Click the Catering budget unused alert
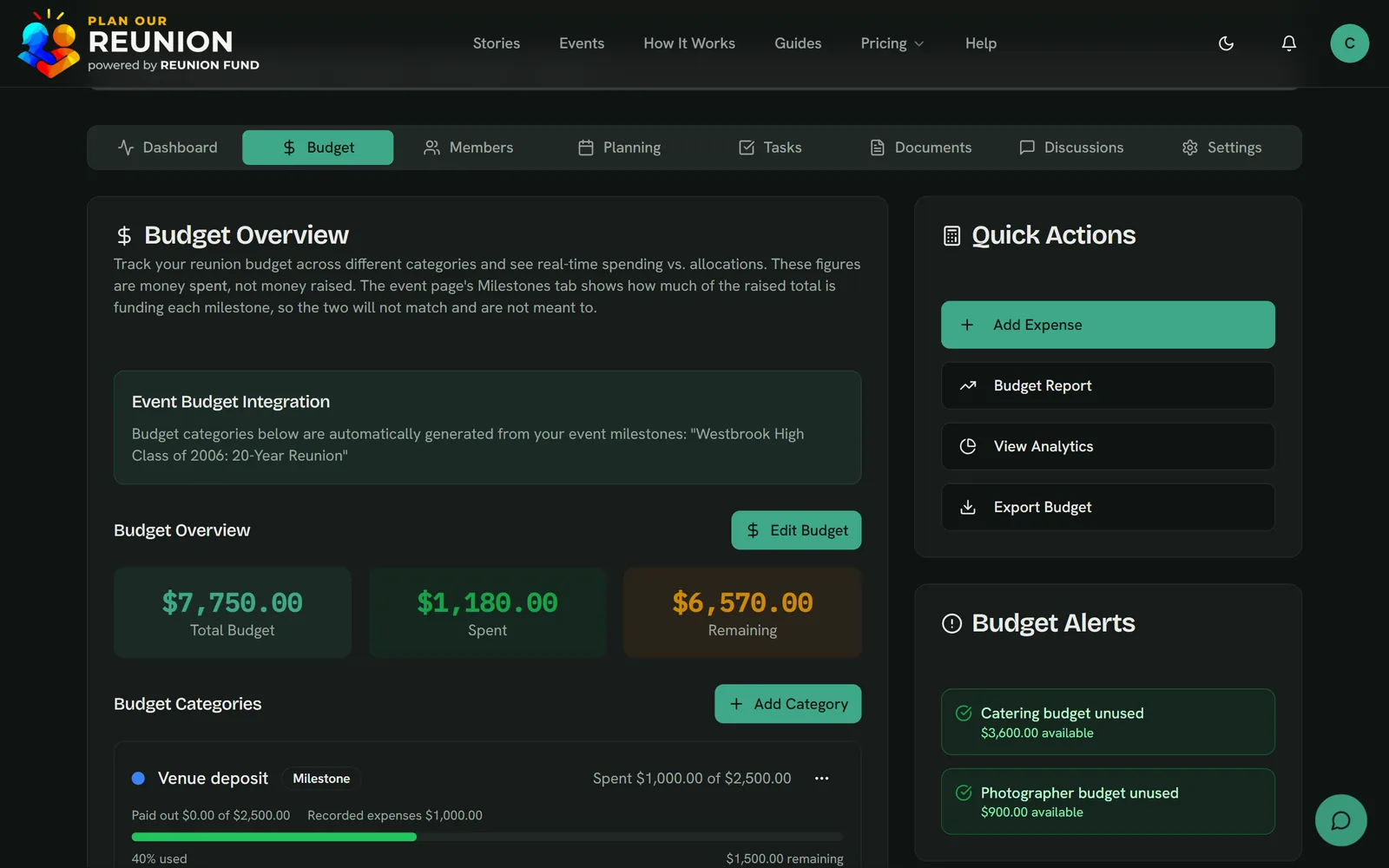 click(x=1108, y=722)
